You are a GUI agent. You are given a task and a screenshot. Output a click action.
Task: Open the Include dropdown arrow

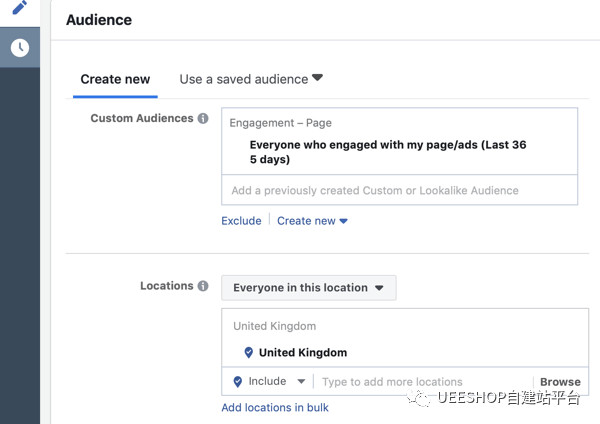[301, 381]
